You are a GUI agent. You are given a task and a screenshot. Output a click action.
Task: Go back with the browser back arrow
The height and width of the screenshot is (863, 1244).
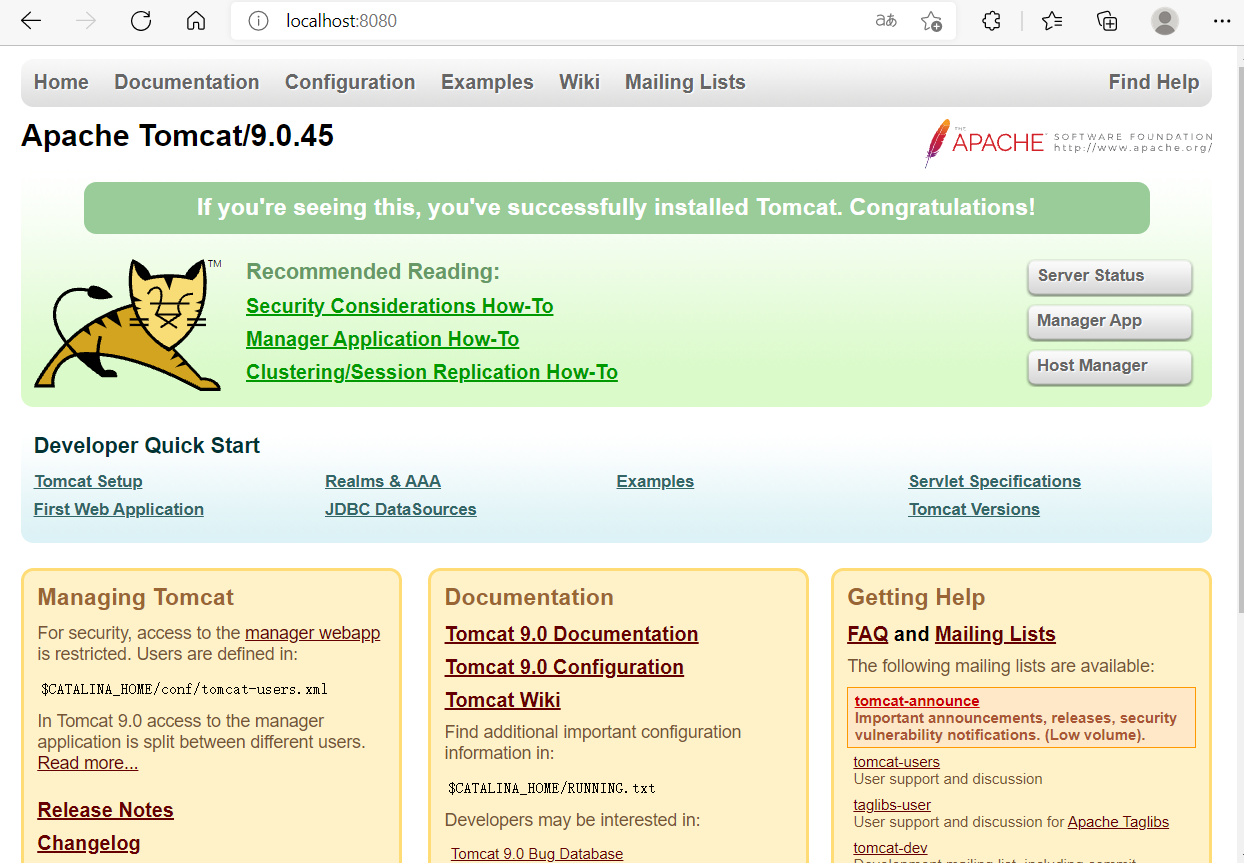(31, 21)
